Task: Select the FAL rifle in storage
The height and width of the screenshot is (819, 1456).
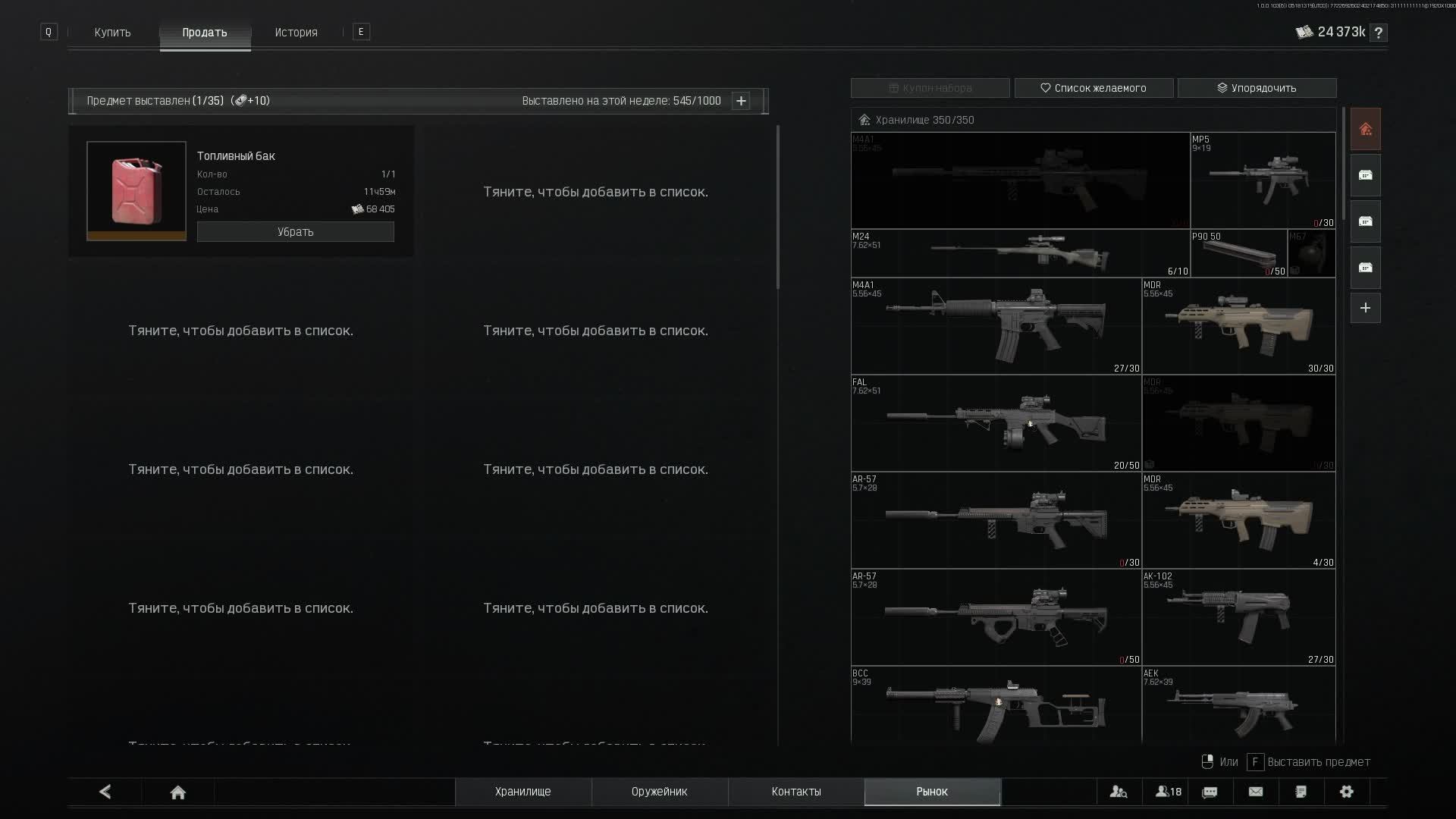Action: tap(996, 423)
